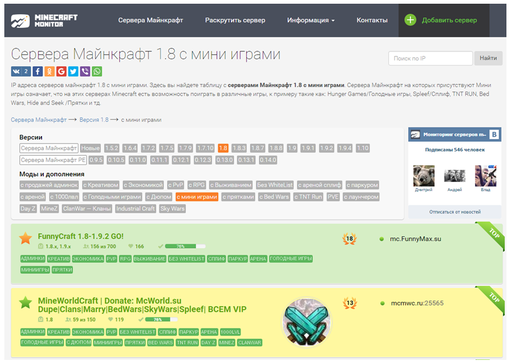Click orange star next to FunnyCraft server
The image size is (512, 363).
tap(25, 238)
